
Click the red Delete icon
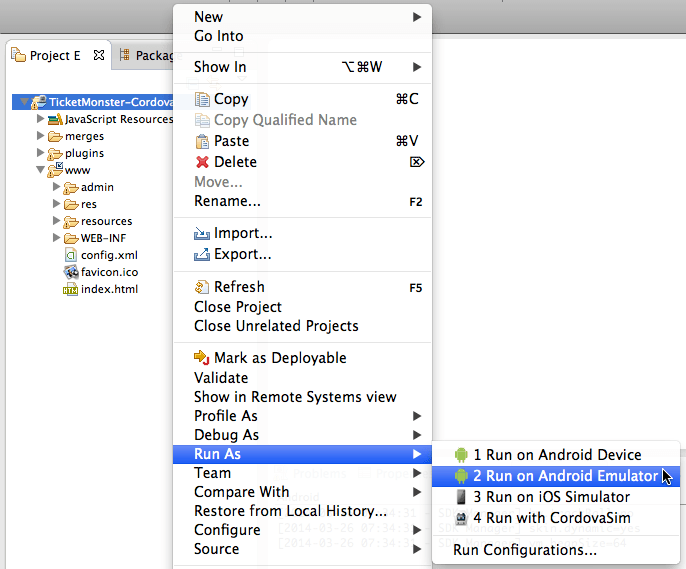(203, 162)
